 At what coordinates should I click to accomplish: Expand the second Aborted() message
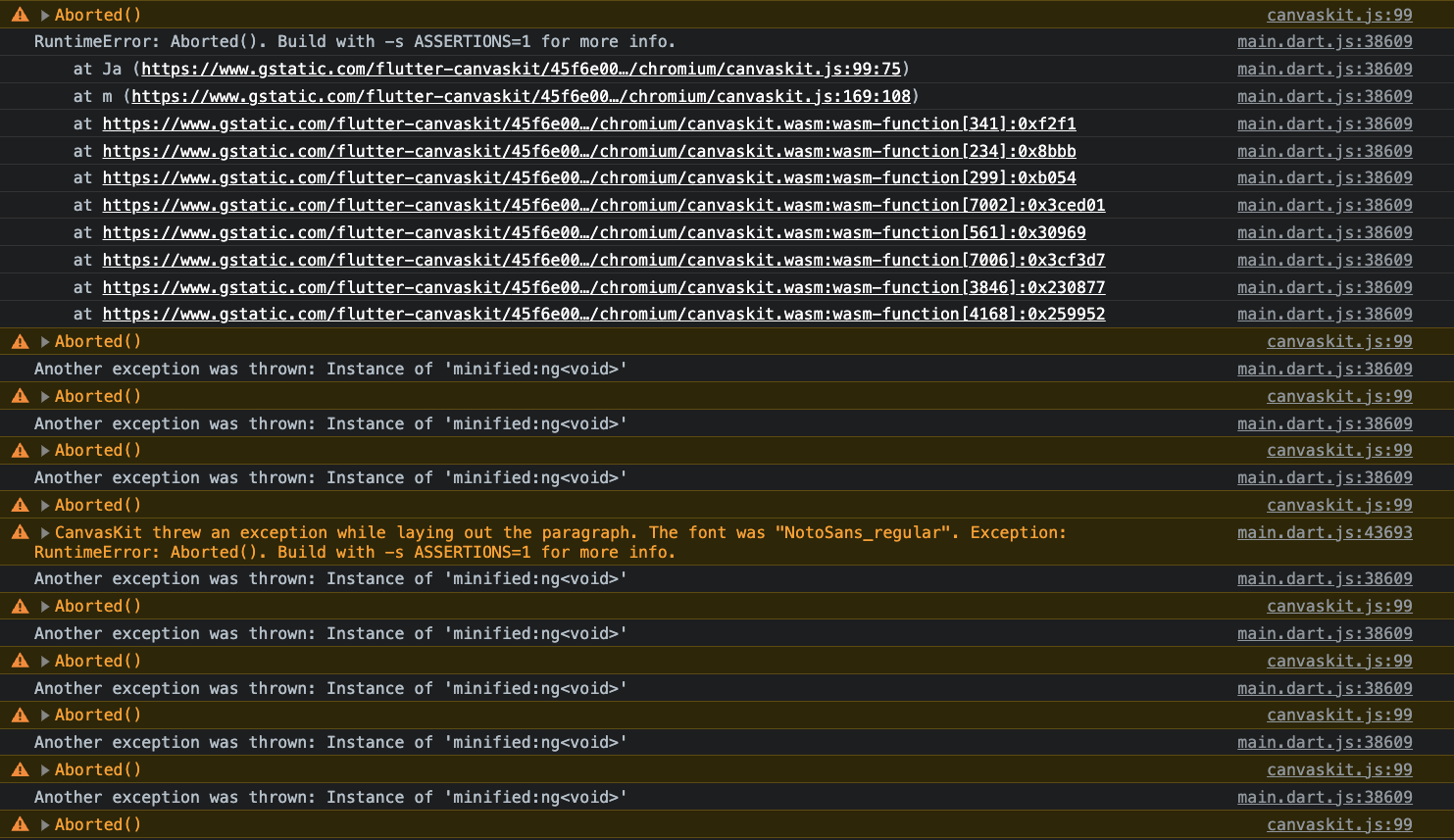45,341
